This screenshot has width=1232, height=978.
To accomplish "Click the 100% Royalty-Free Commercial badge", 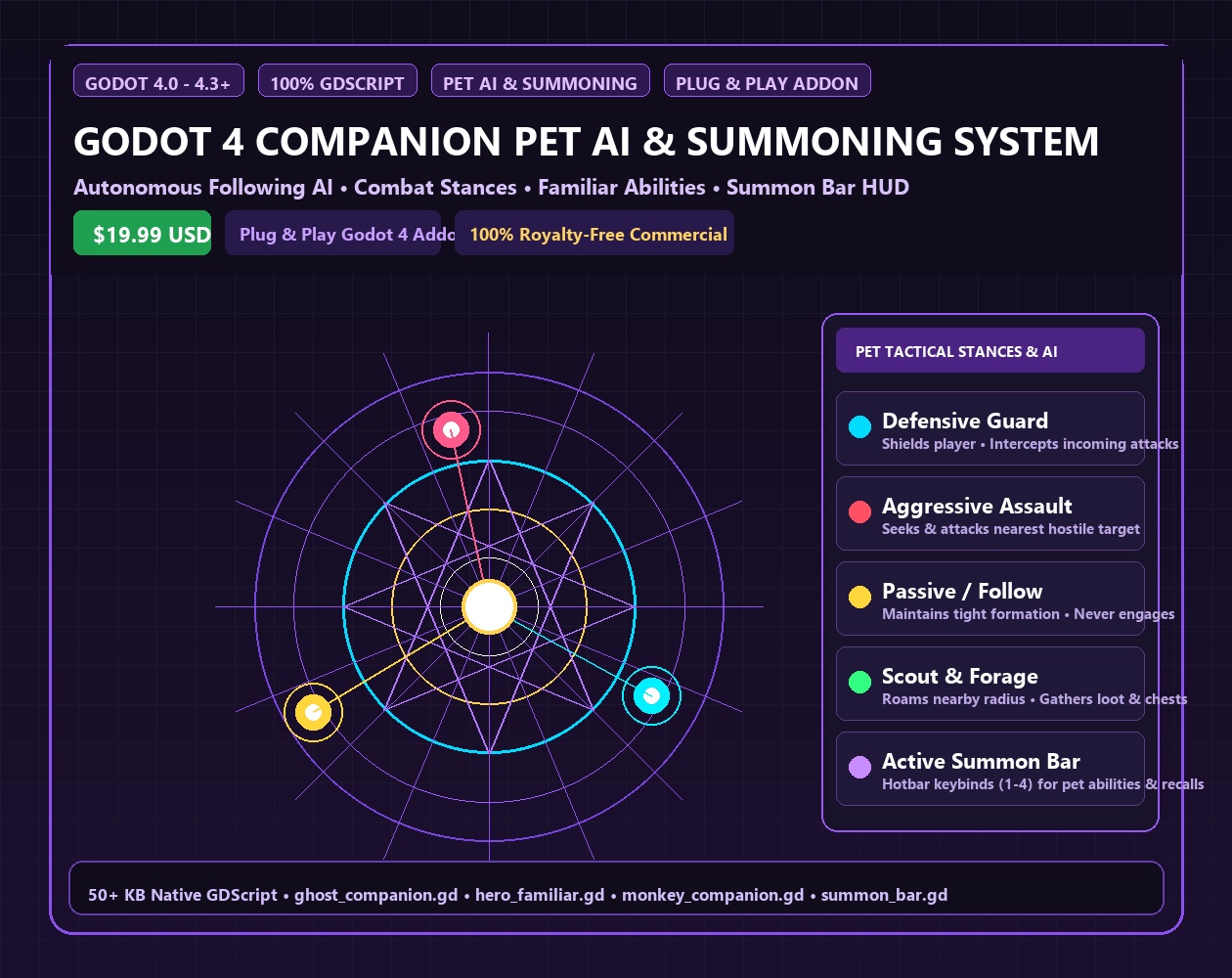I will [594, 233].
